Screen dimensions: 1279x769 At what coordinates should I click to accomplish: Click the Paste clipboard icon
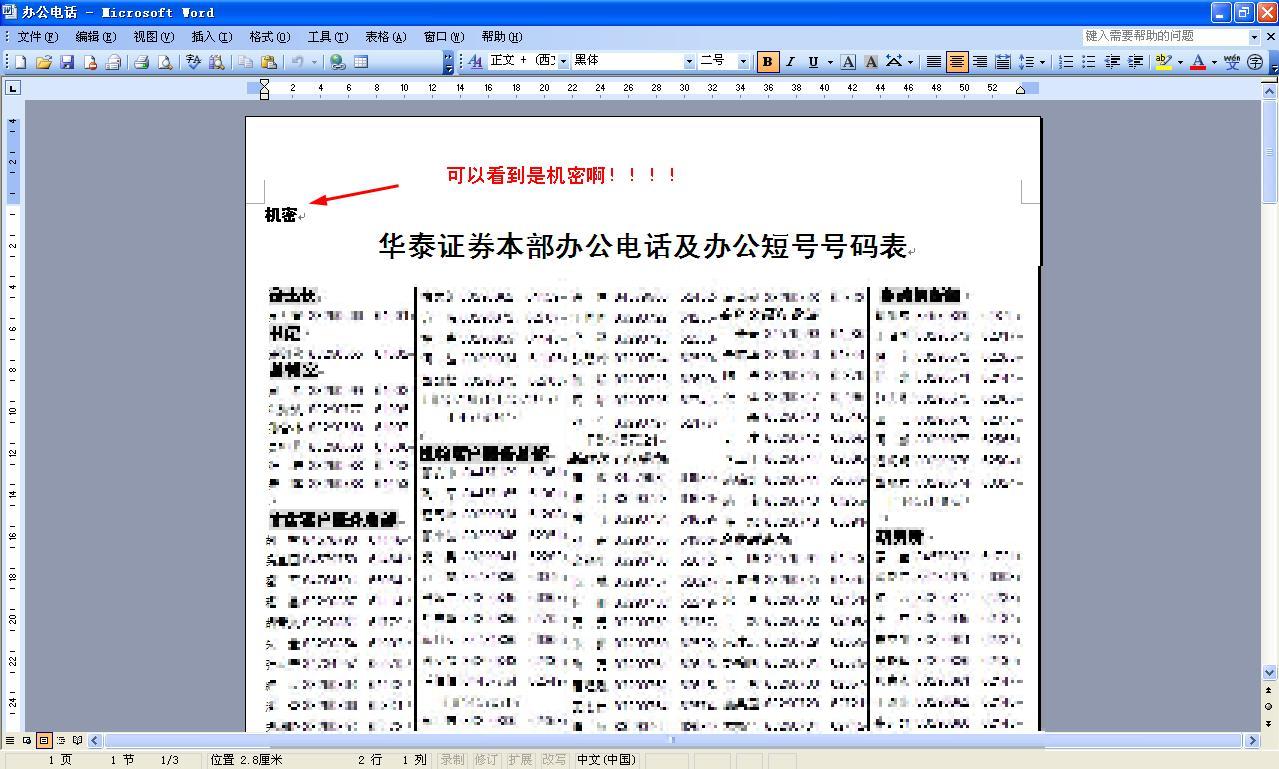click(268, 62)
